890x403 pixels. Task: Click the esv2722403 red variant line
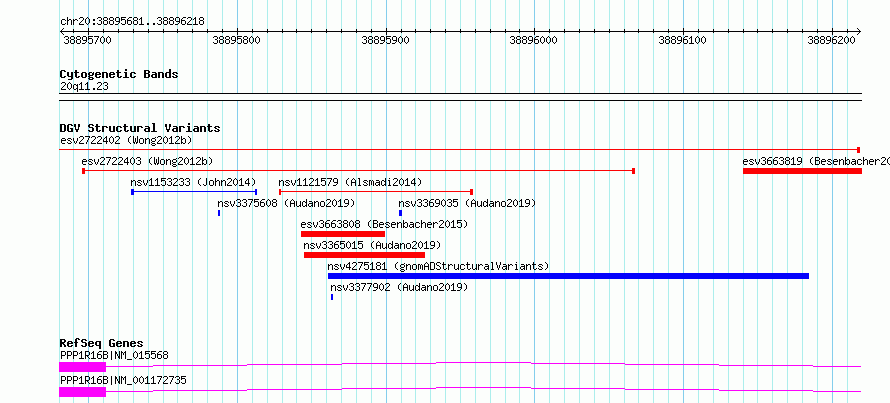[358, 171]
